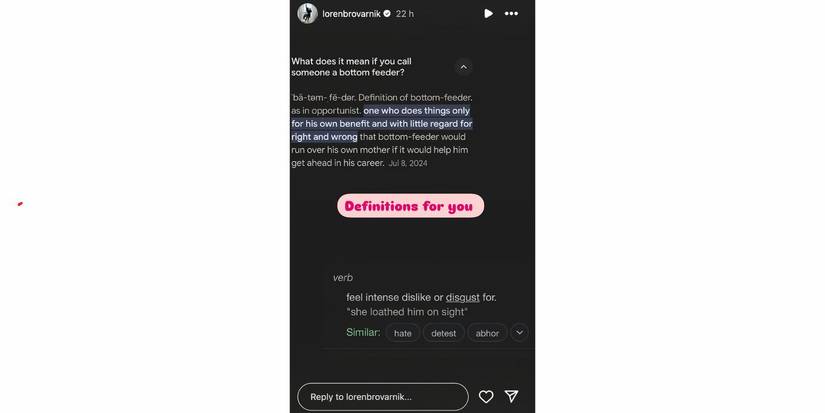Click the highlighted bottom-feeder definition text

click(381, 124)
